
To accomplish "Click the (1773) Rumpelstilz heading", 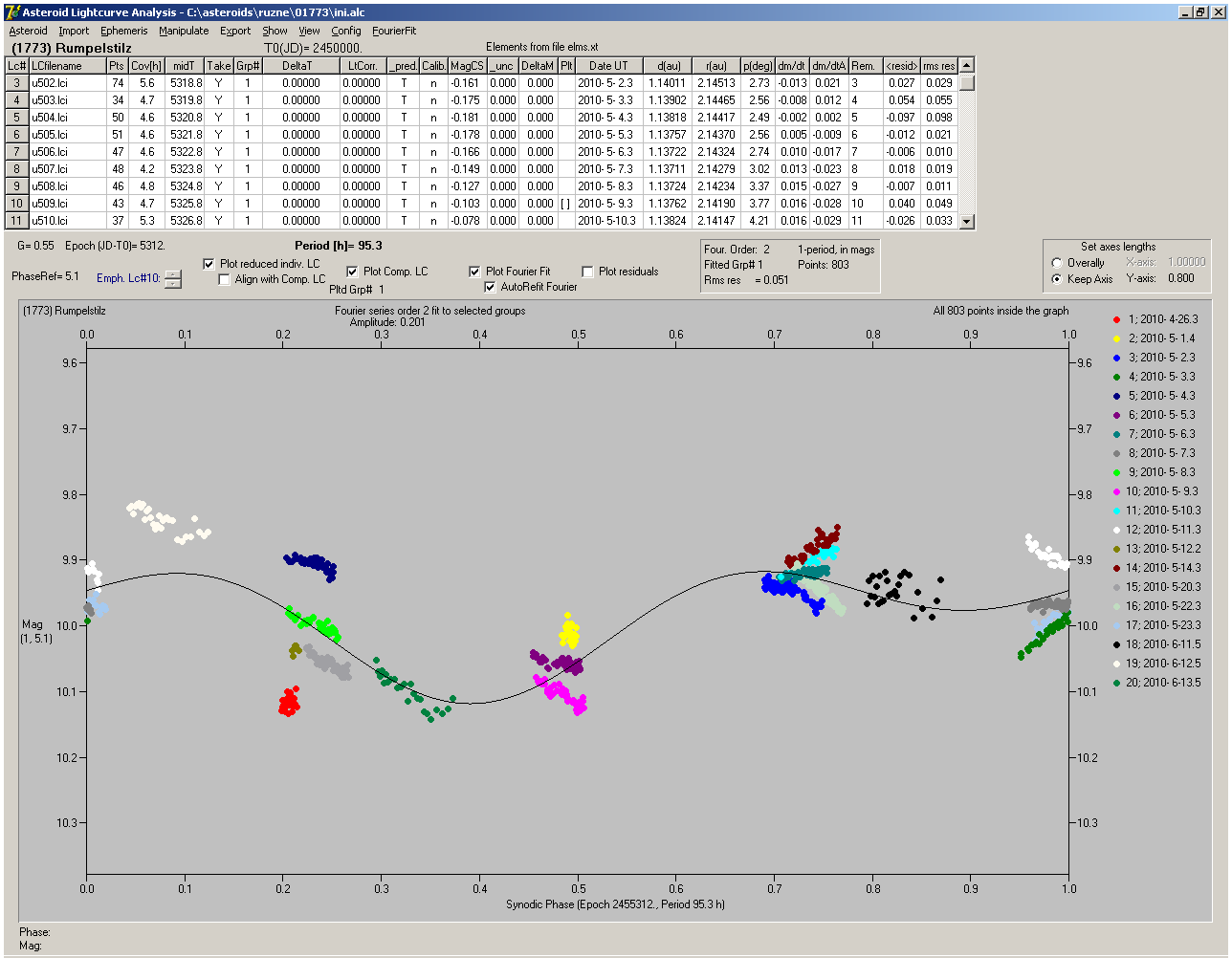I will click(71, 48).
